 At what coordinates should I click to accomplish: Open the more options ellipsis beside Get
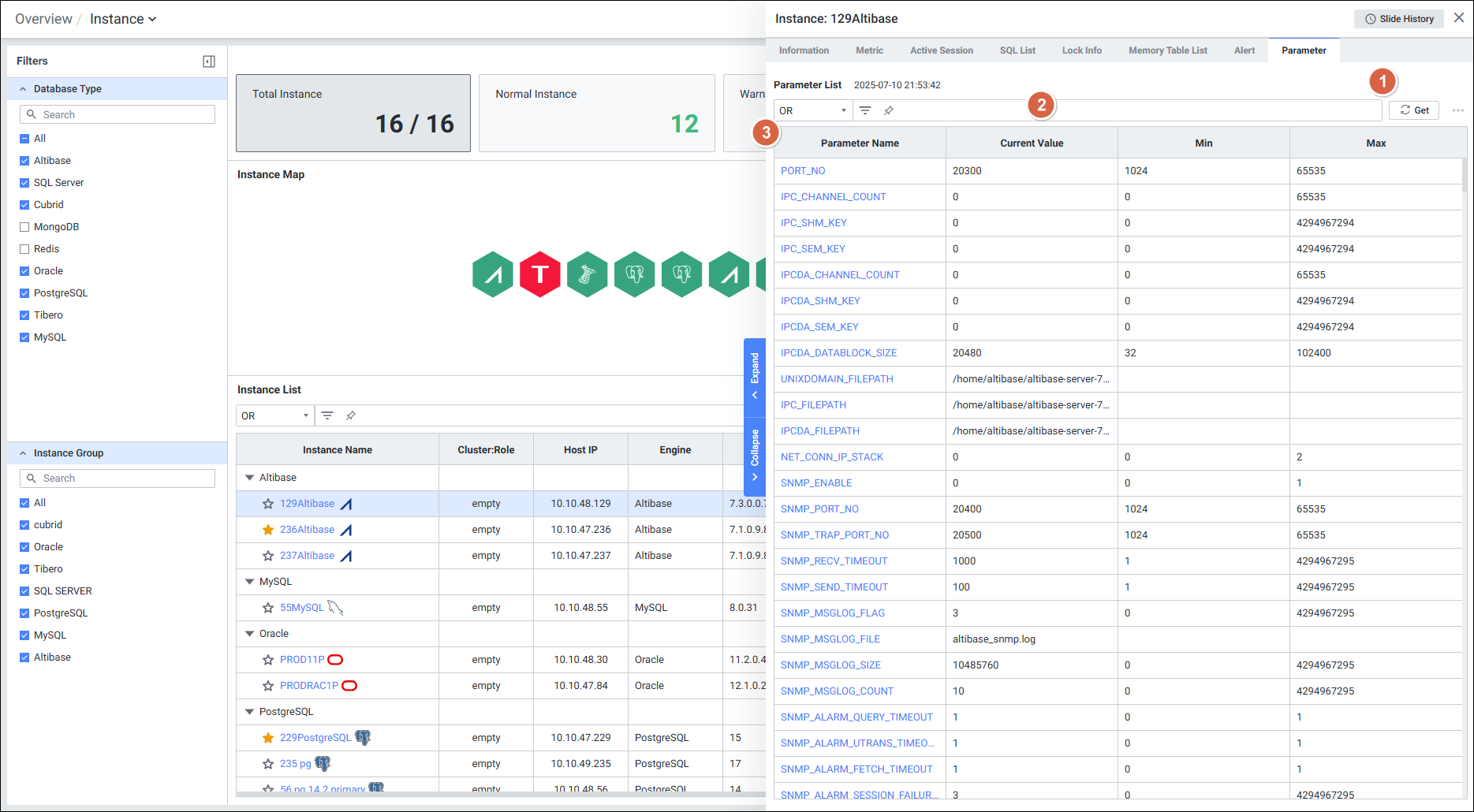[1457, 110]
